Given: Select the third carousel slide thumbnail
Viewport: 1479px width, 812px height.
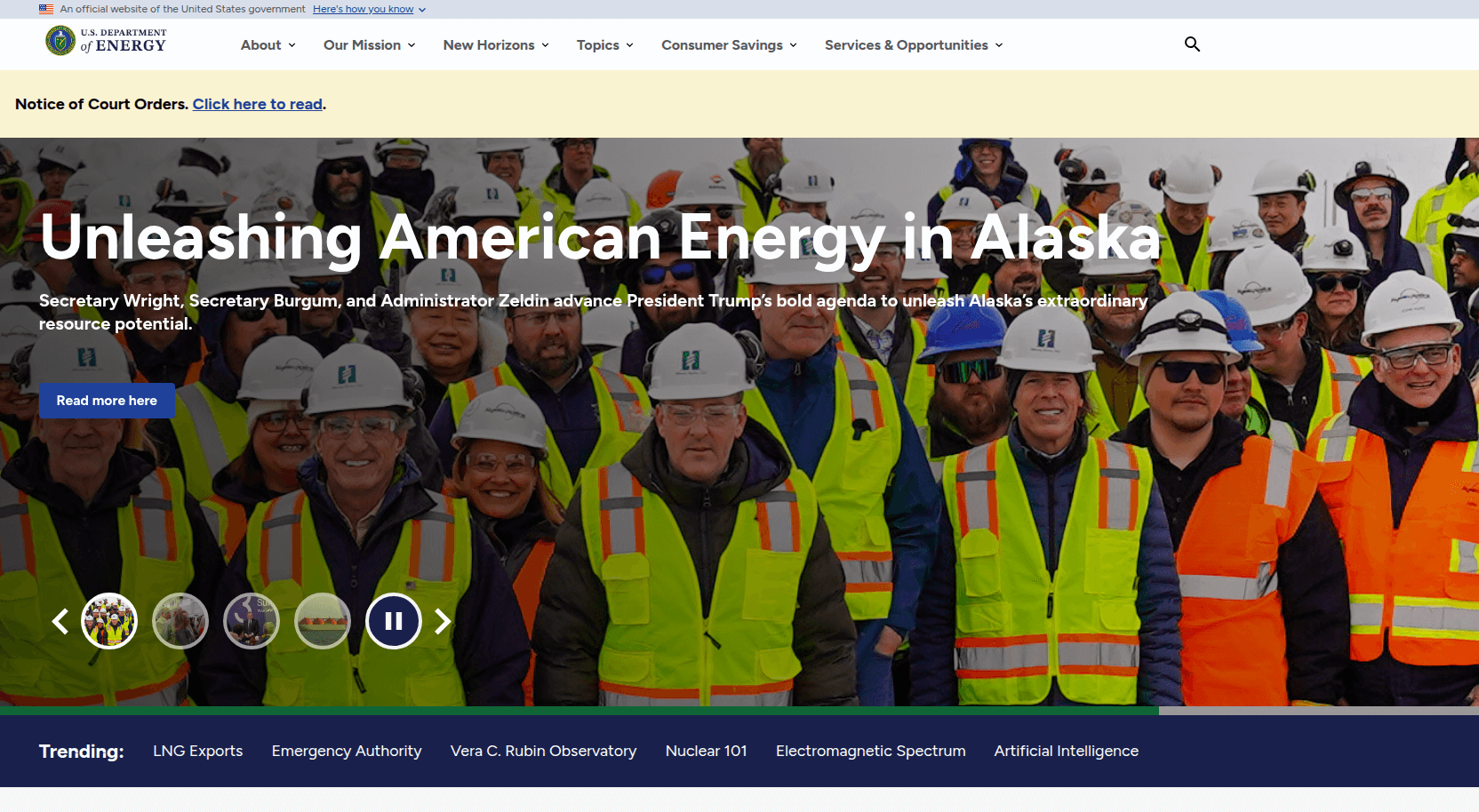Looking at the screenshot, I should [x=252, y=621].
